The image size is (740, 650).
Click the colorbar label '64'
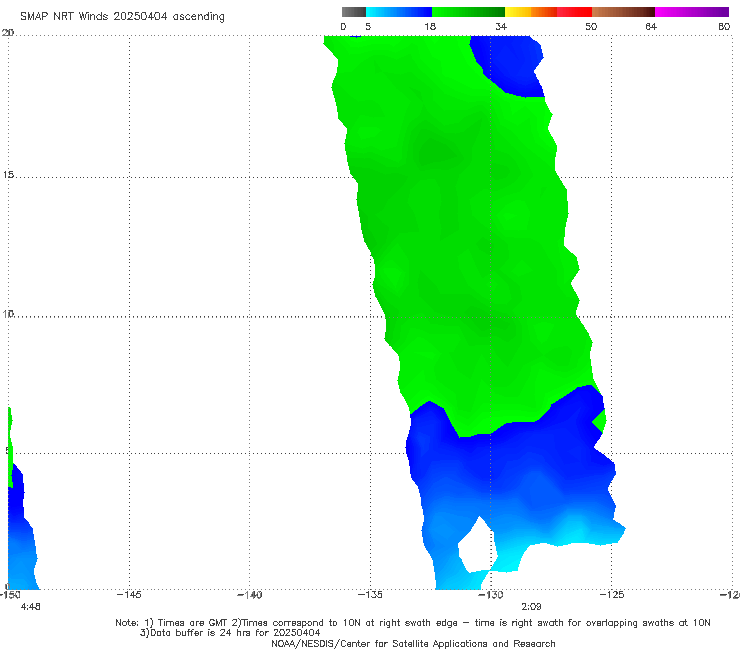[651, 27]
